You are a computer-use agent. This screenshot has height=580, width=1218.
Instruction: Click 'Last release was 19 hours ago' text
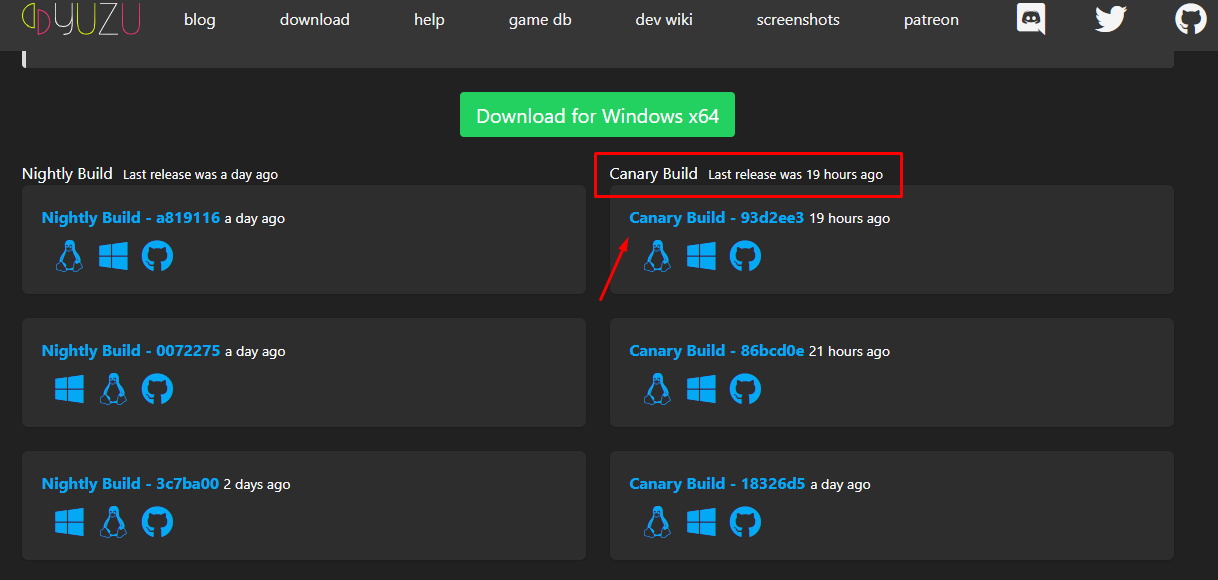point(796,175)
